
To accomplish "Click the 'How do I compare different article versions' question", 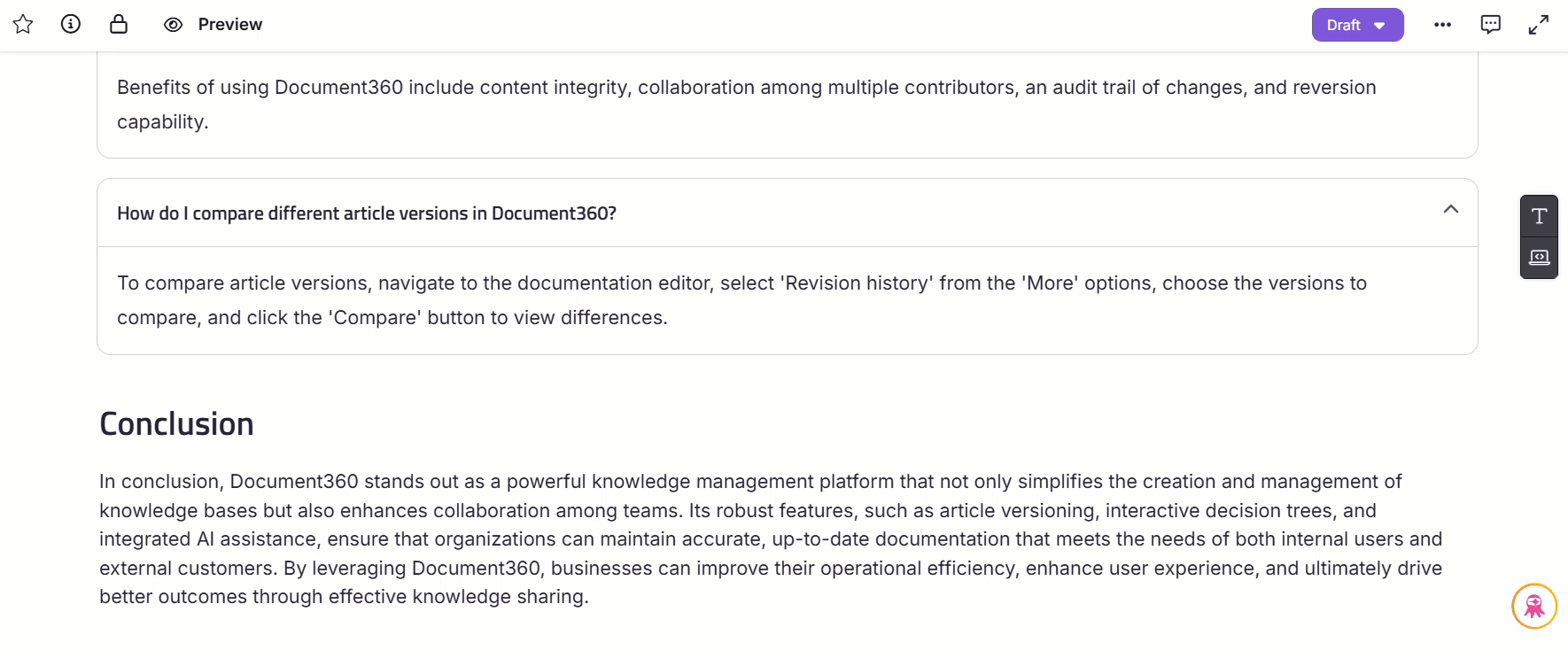I will (367, 213).
